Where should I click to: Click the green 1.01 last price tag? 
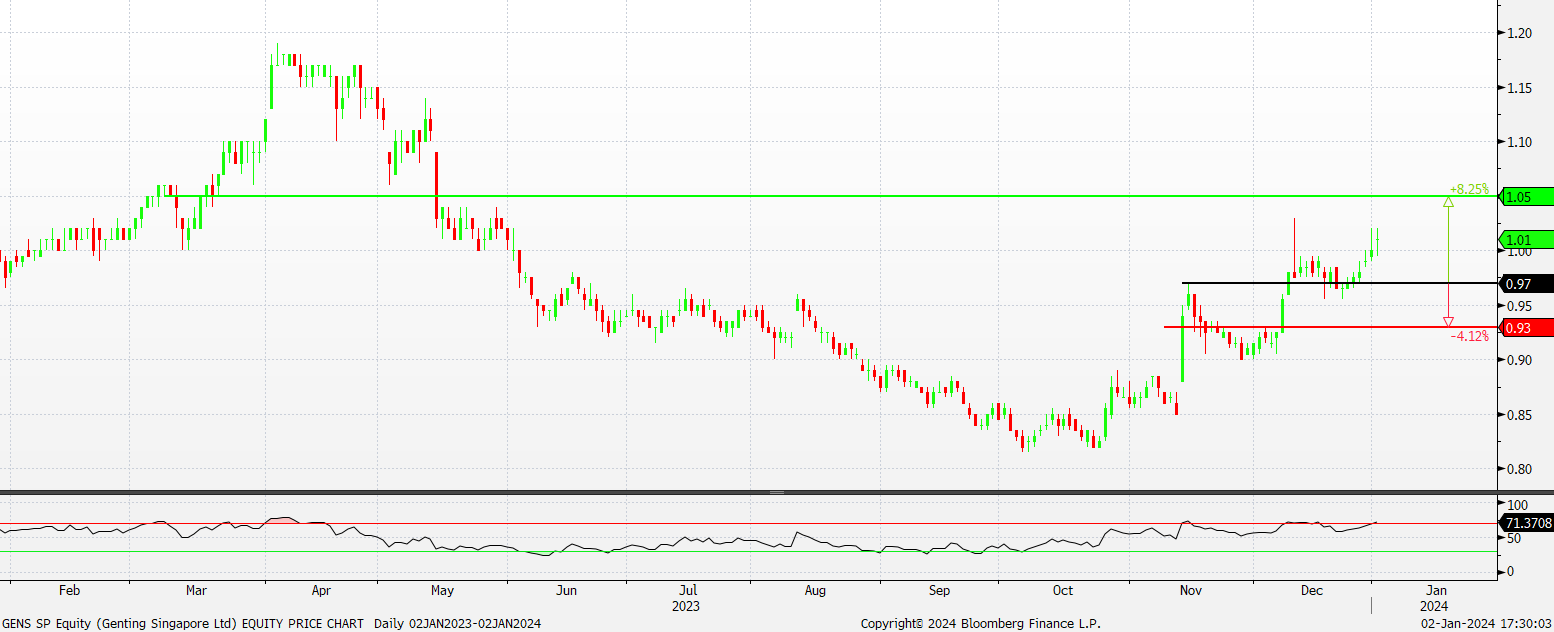coord(1526,239)
